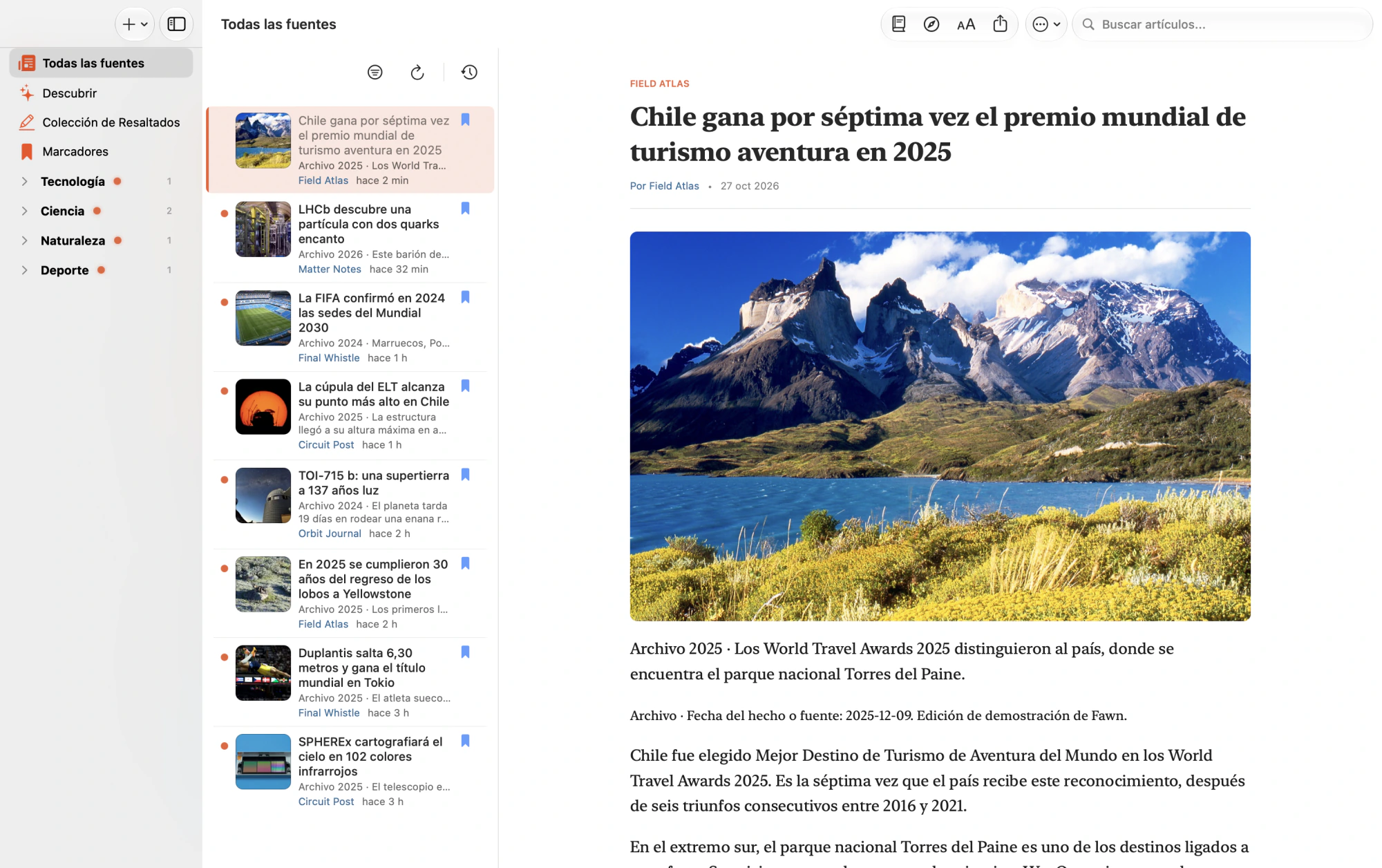Click the ELT sunset dome thumbnail
Screen dimensions: 1382x868
coord(263,406)
